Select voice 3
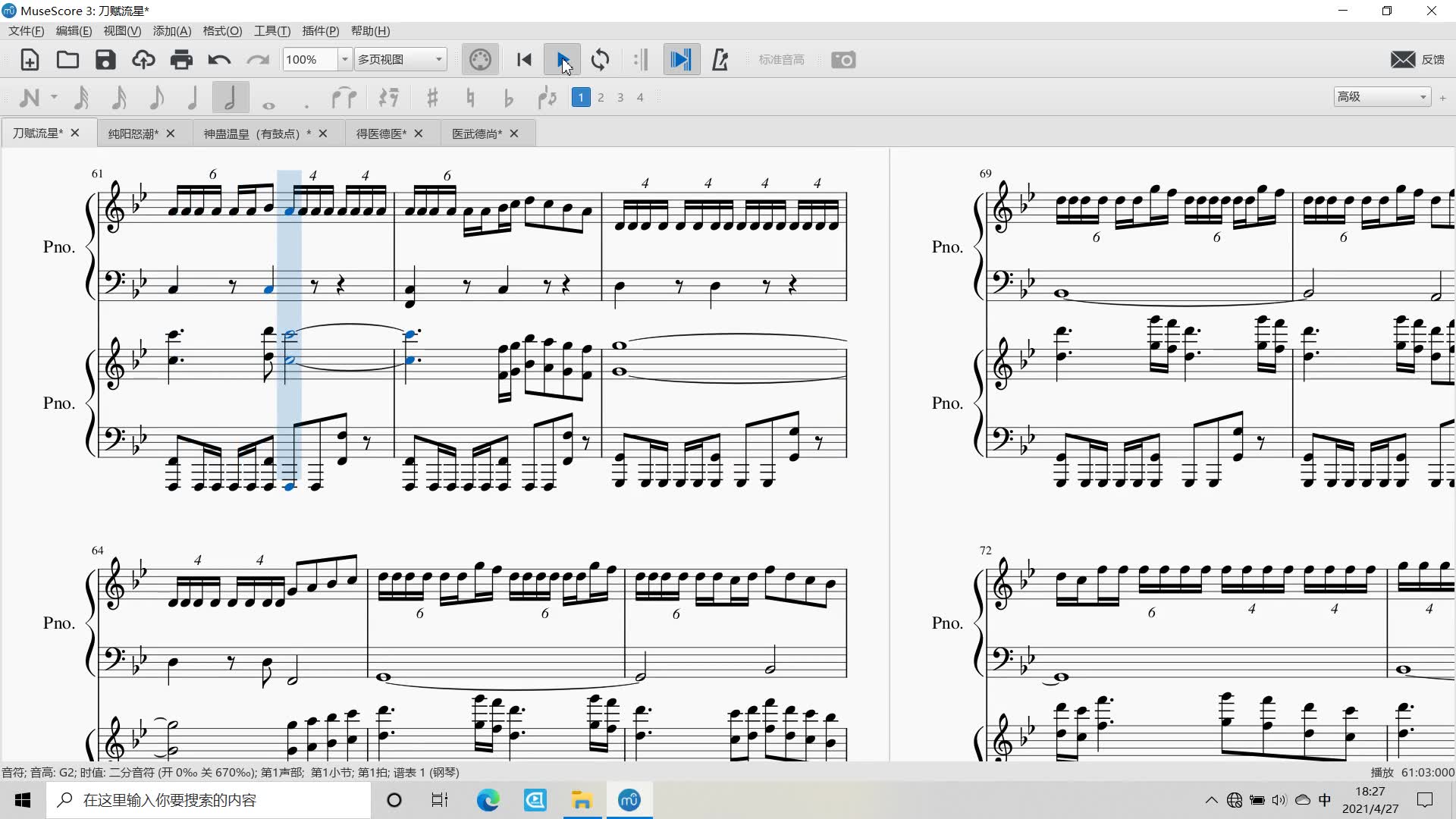Image resolution: width=1456 pixels, height=819 pixels. 620,98
